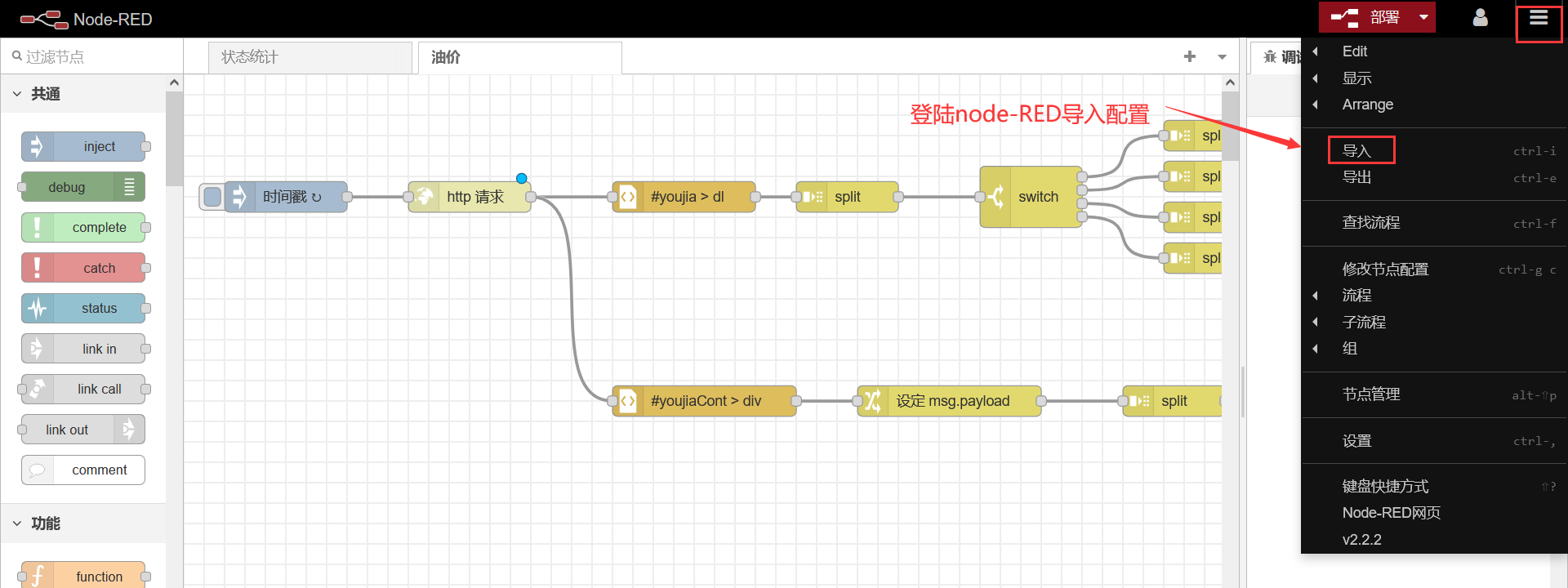Trigger the 时间戳 inject node button
The width and height of the screenshot is (1568, 588).
(x=212, y=197)
